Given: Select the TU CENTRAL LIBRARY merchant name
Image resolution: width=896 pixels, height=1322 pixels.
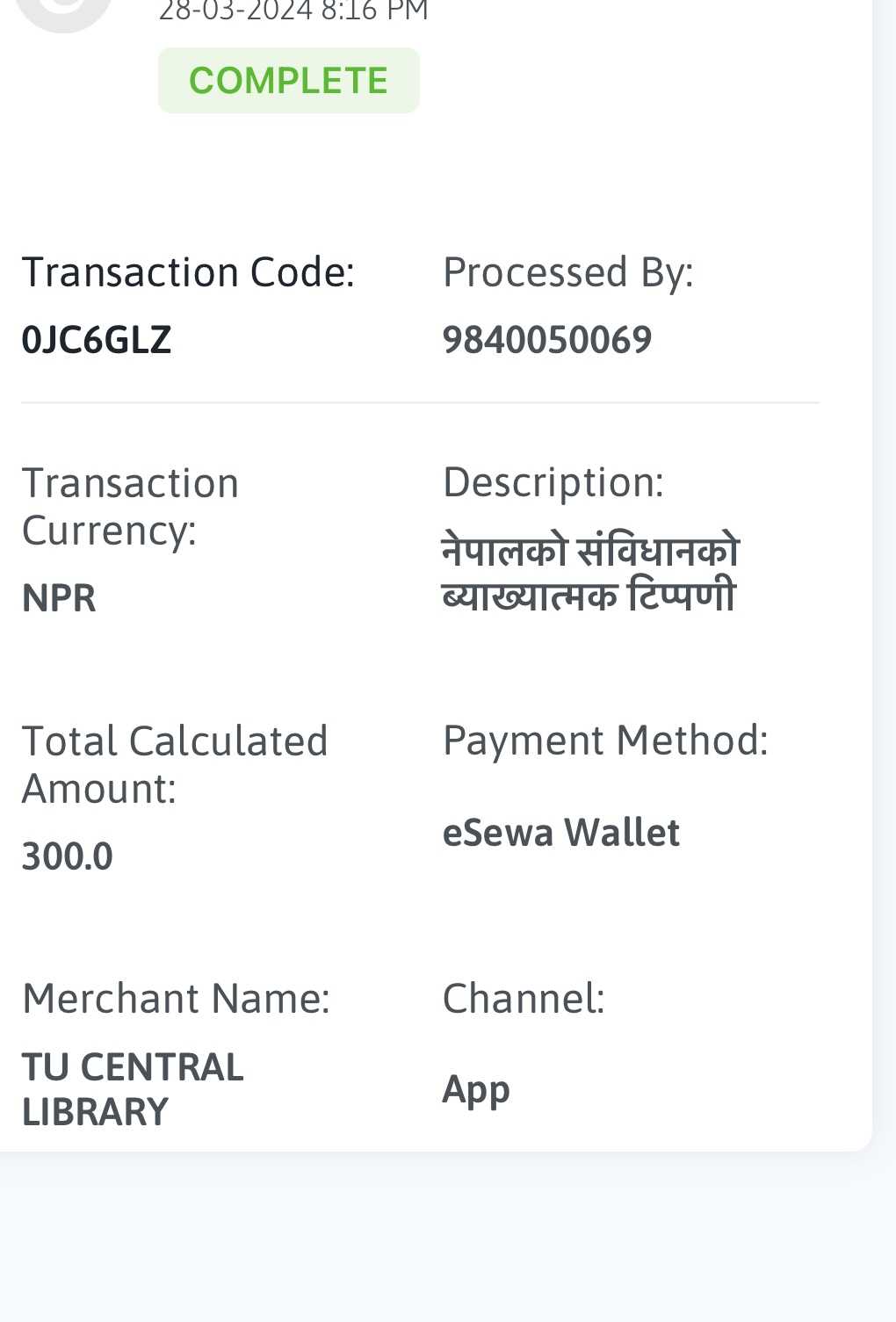Looking at the screenshot, I should pyautogui.click(x=133, y=1089).
